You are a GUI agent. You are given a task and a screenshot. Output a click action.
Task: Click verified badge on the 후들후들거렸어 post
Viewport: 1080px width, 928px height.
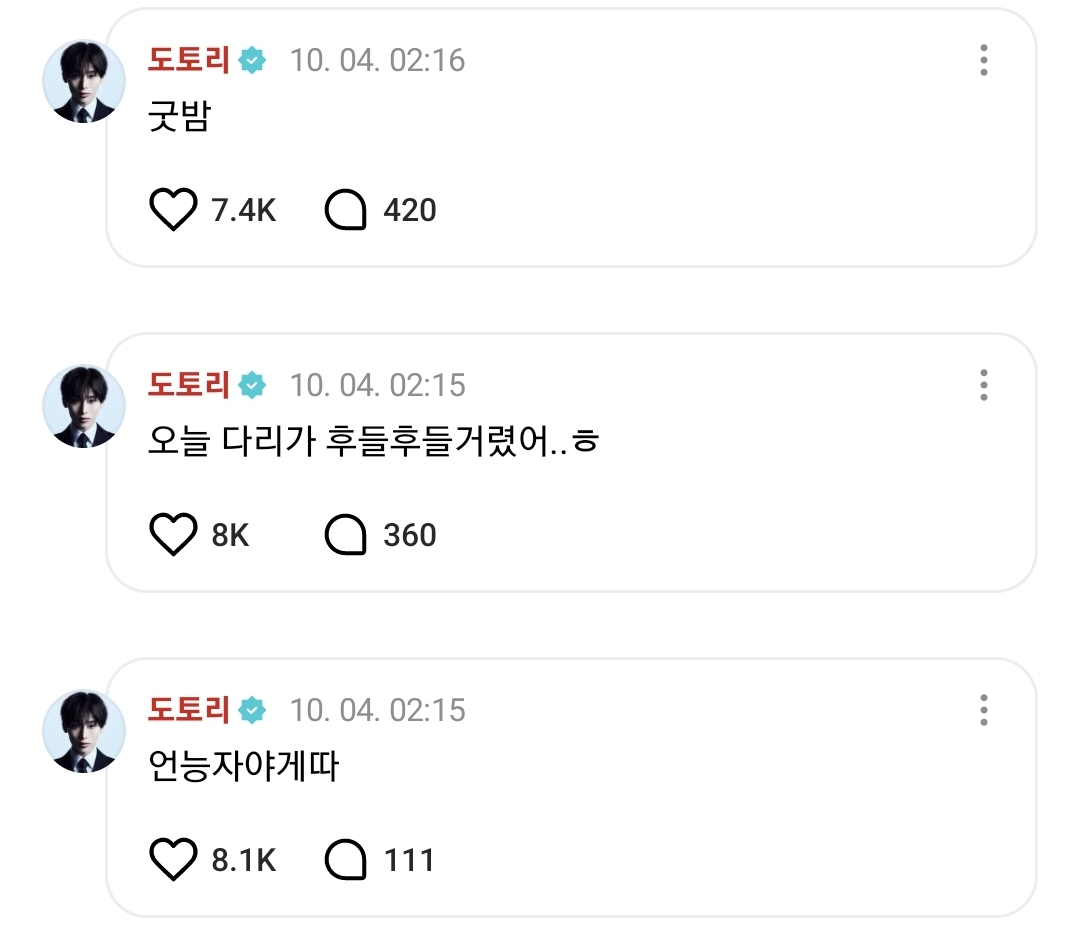pyautogui.click(x=254, y=385)
